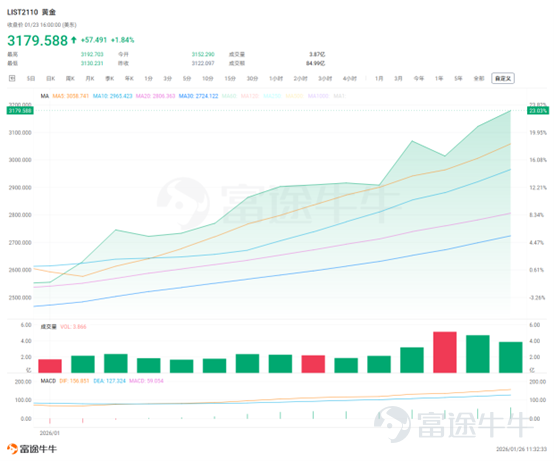
Task: Click the 成交量 volume panel label
Action: coord(48,327)
